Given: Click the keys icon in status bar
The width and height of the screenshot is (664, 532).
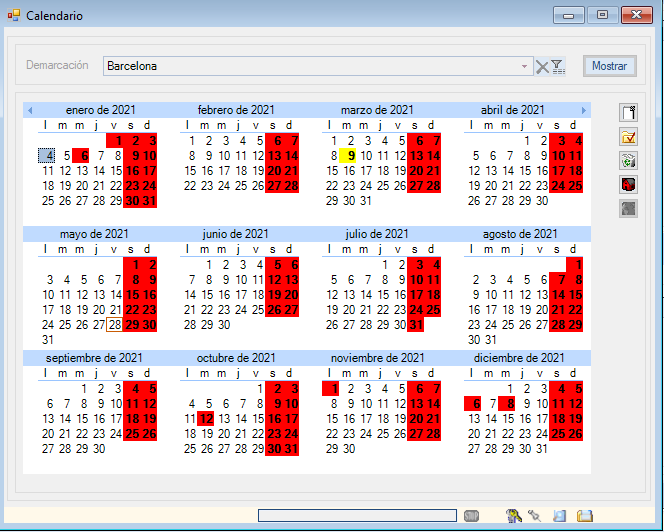Looking at the screenshot, I should (x=513, y=516).
